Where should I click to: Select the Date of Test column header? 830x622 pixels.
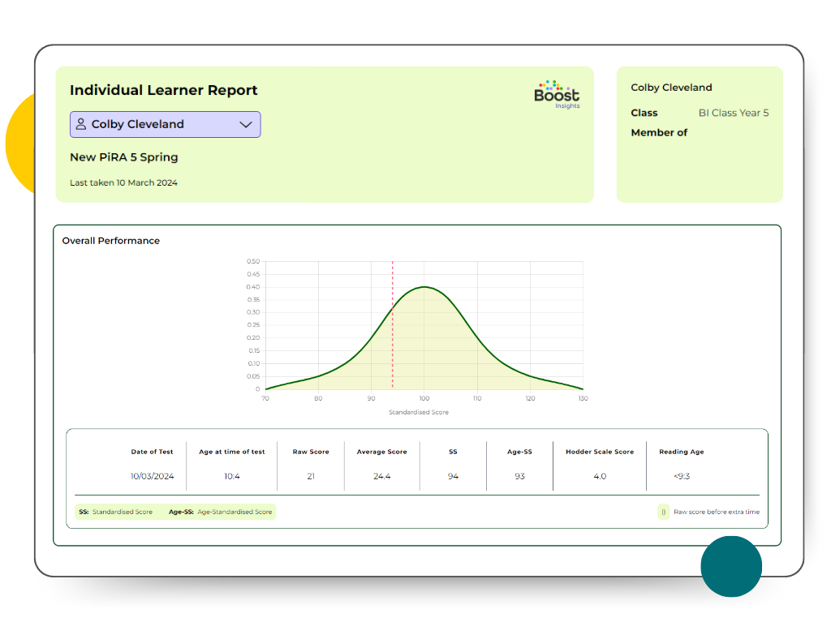point(152,451)
